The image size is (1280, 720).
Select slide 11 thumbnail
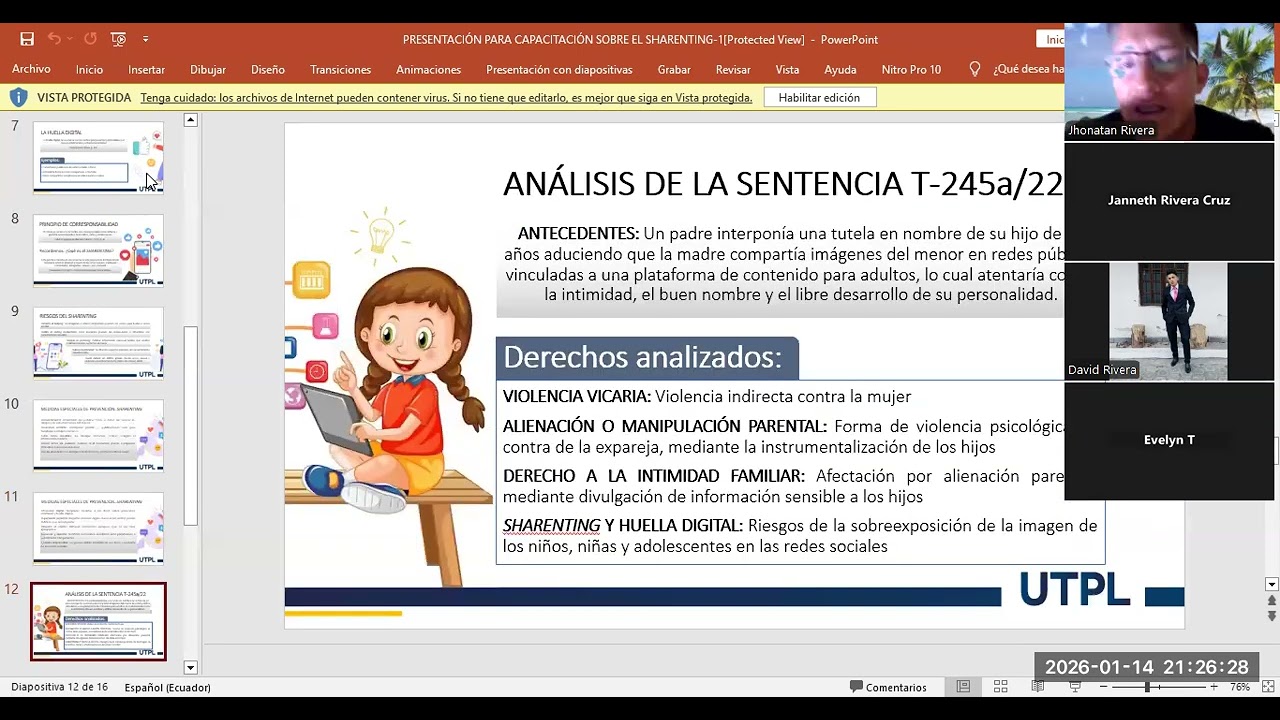point(98,528)
